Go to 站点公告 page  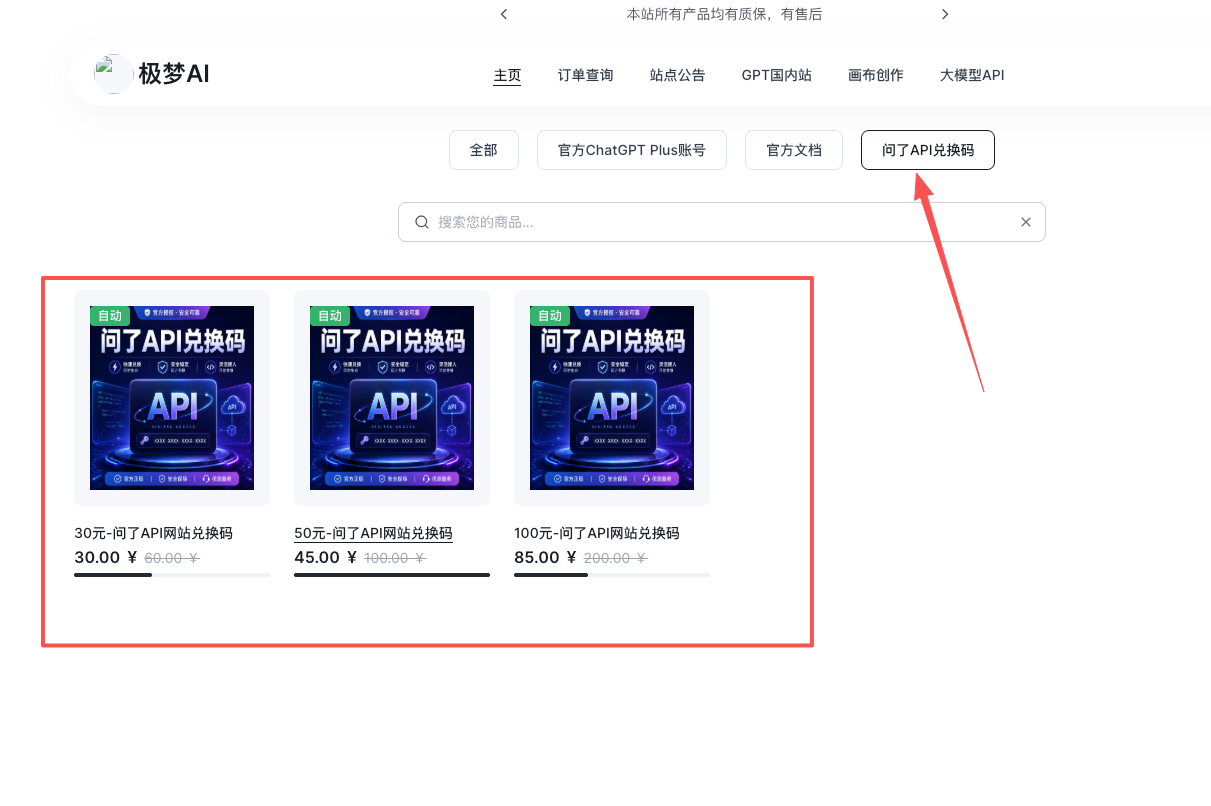[677, 75]
